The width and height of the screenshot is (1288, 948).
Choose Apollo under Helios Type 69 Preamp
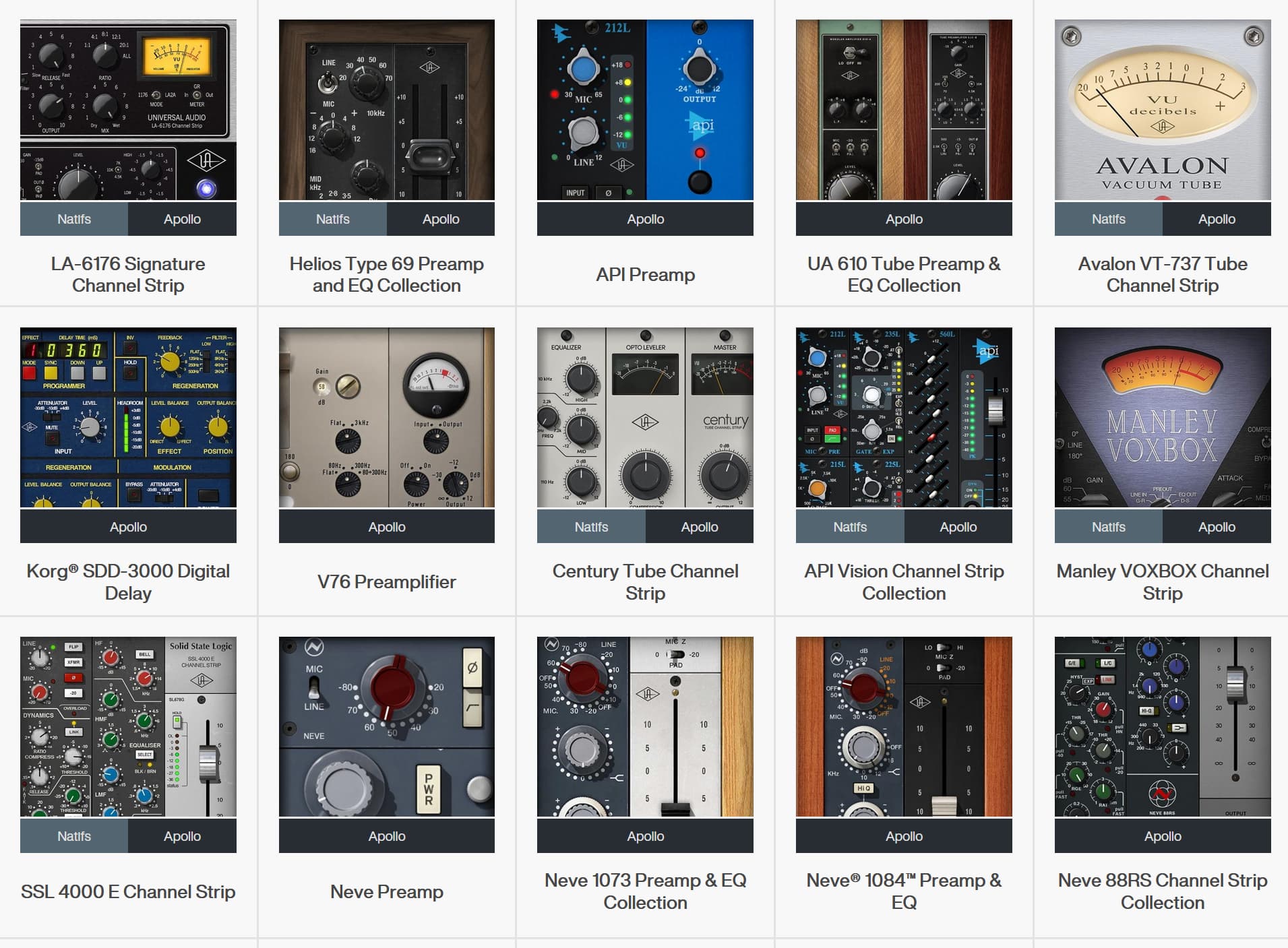[441, 219]
